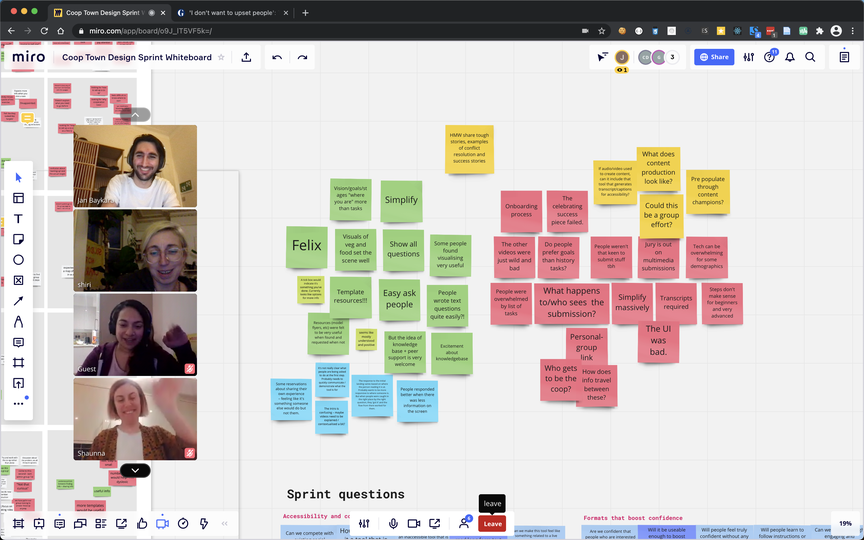Image resolution: width=864 pixels, height=540 pixels.
Task: Search the board
Action: click(810, 57)
